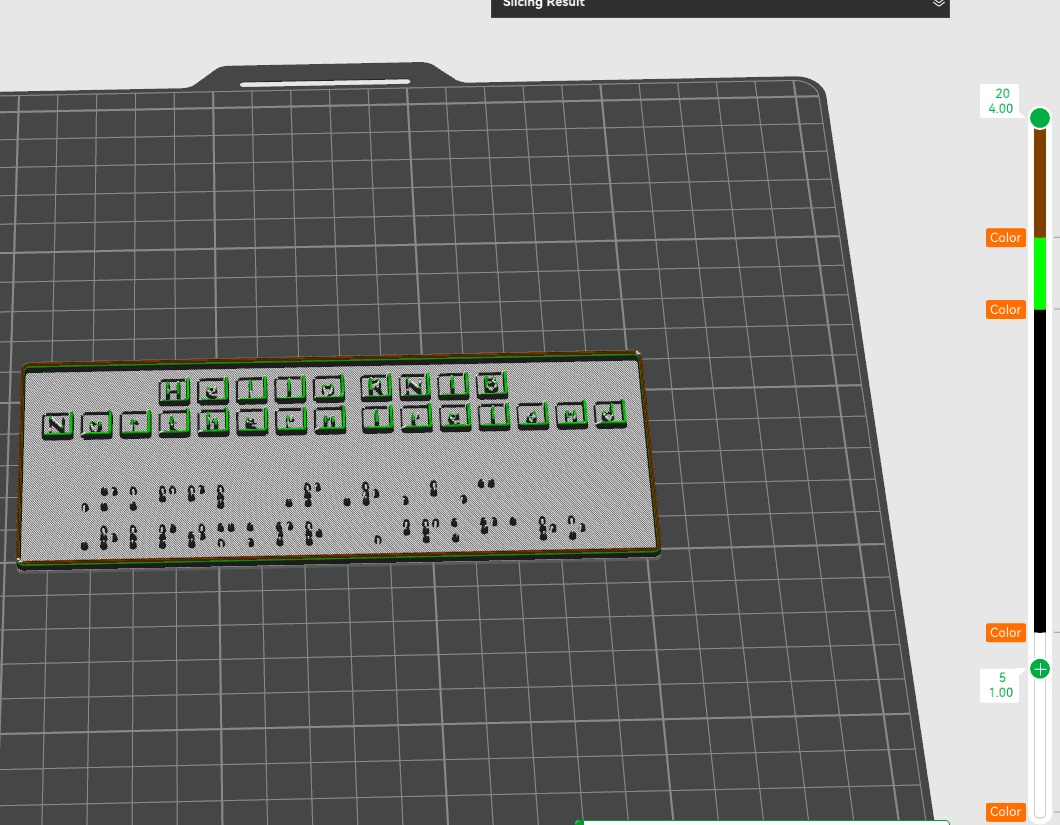Click the letter B tile ending the first row
The width and height of the screenshot is (1060, 825).
pos(489,383)
